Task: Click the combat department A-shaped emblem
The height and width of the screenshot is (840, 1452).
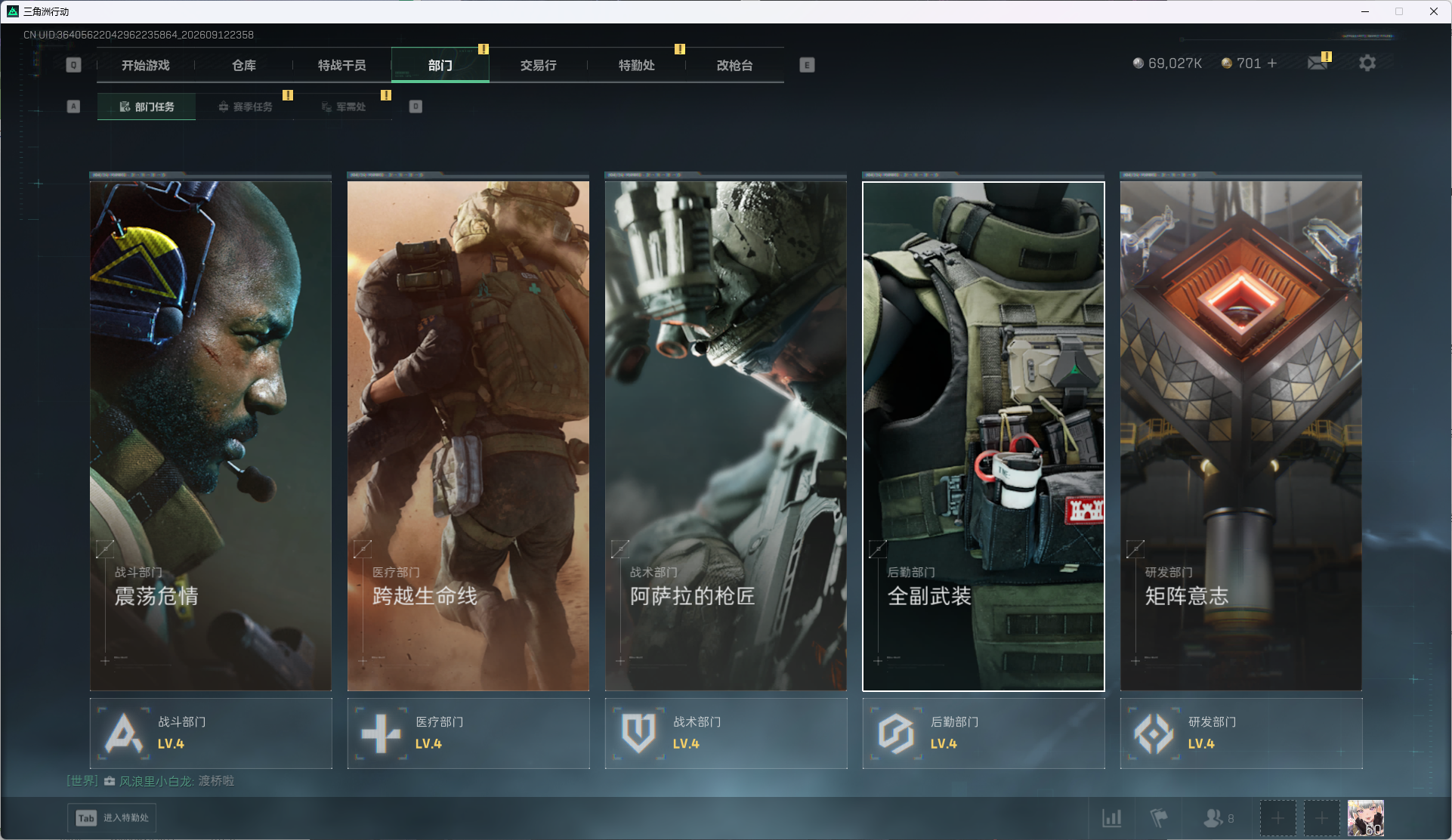Action: pos(123,733)
